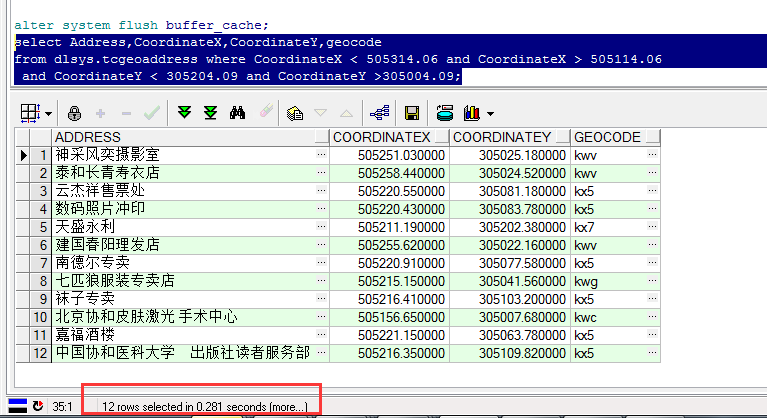Open ellipsis button for row 10 geocode kwc

click(x=653, y=317)
